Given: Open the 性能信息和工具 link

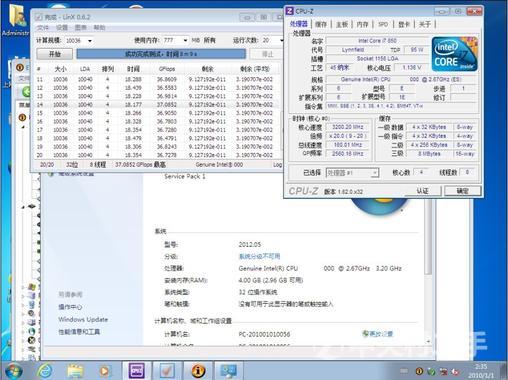Looking at the screenshot, I should [x=79, y=332].
